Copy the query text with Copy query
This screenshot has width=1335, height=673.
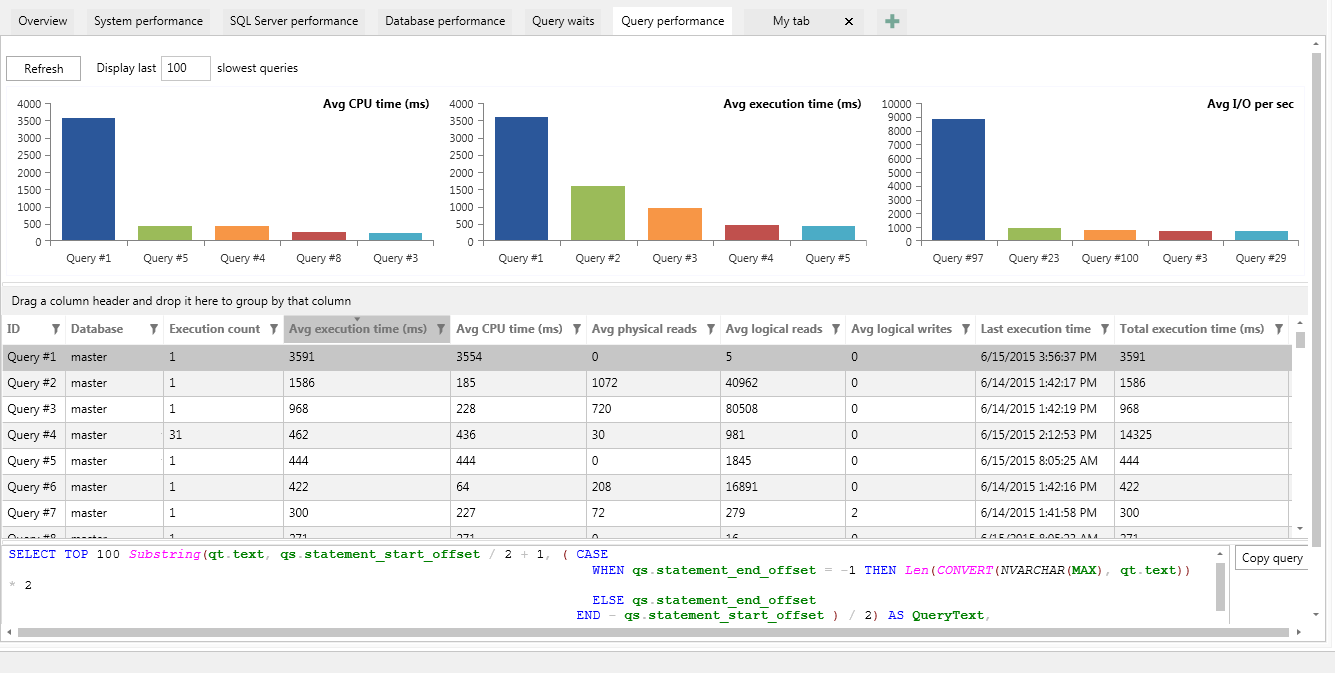pos(1272,558)
